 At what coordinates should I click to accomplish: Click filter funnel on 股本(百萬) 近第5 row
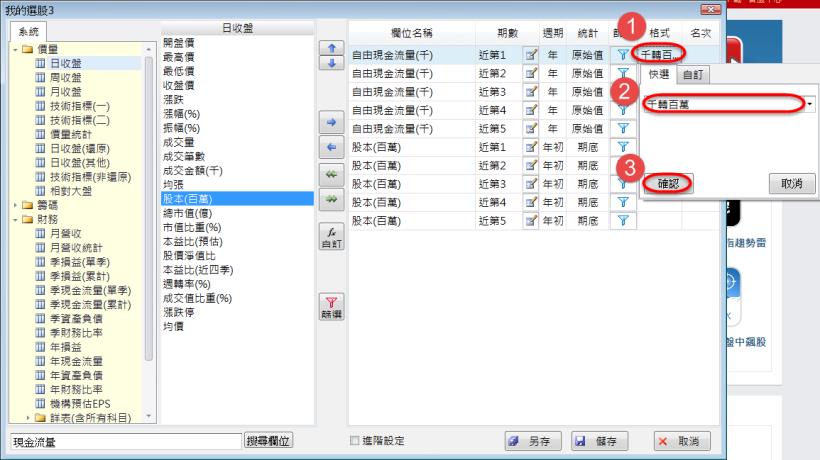[623, 221]
